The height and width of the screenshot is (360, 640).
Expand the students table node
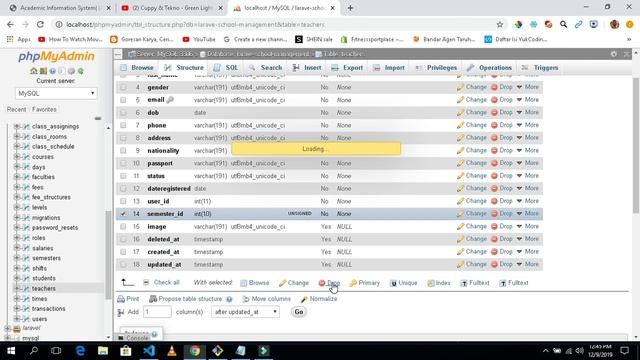pos(17,278)
